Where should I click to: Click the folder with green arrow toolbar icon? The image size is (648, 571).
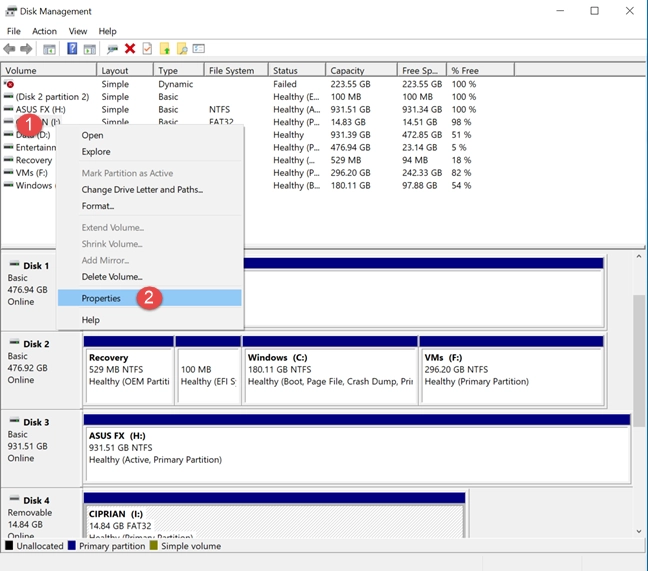pyautogui.click(x=165, y=49)
